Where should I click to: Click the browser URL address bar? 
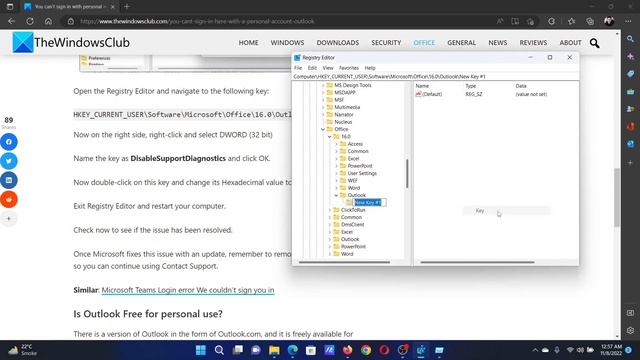pos(278,21)
